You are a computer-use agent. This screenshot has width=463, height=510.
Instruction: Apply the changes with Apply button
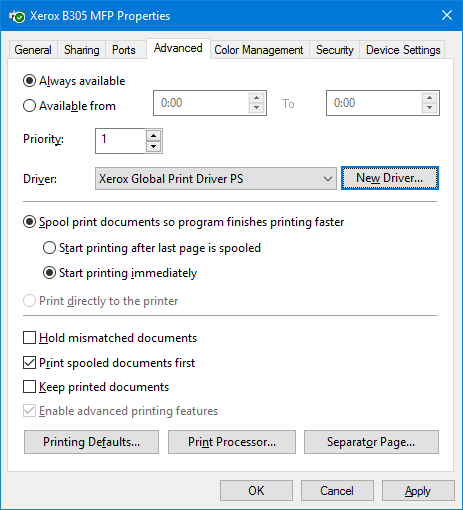coord(418,491)
